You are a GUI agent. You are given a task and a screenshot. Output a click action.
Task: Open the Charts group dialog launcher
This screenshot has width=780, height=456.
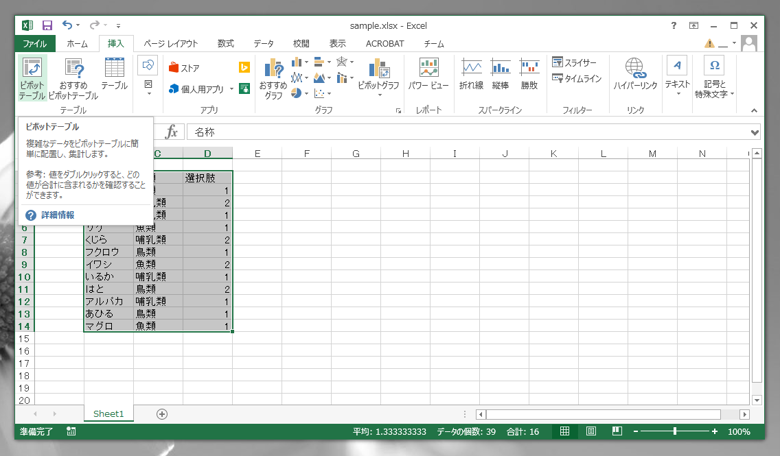[398, 110]
